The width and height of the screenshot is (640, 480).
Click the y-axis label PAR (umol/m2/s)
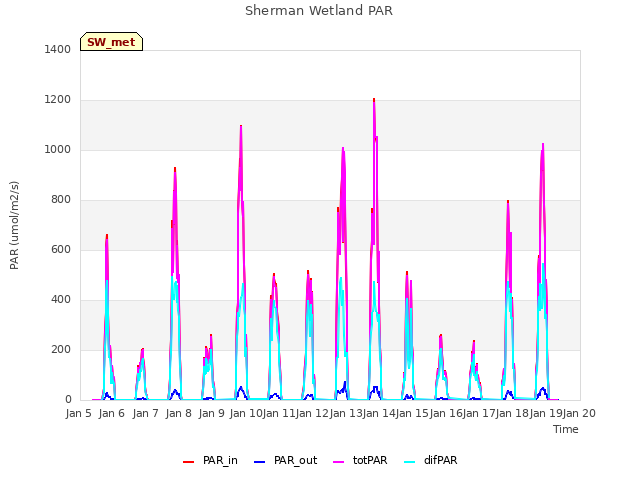pyautogui.click(x=14, y=225)
